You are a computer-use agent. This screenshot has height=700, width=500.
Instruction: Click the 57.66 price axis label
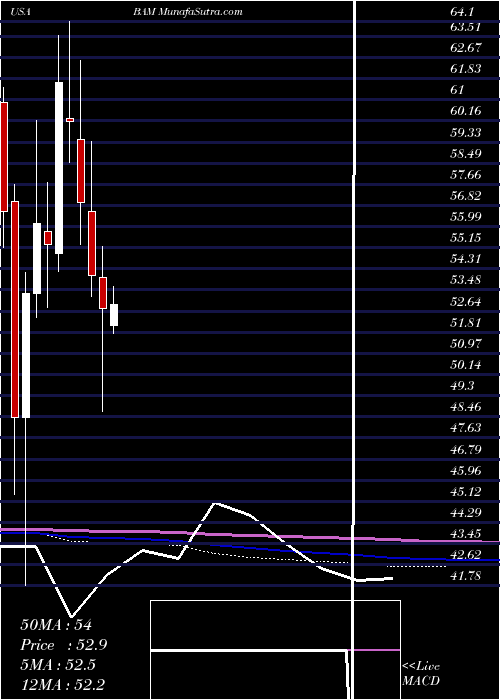pos(466,175)
